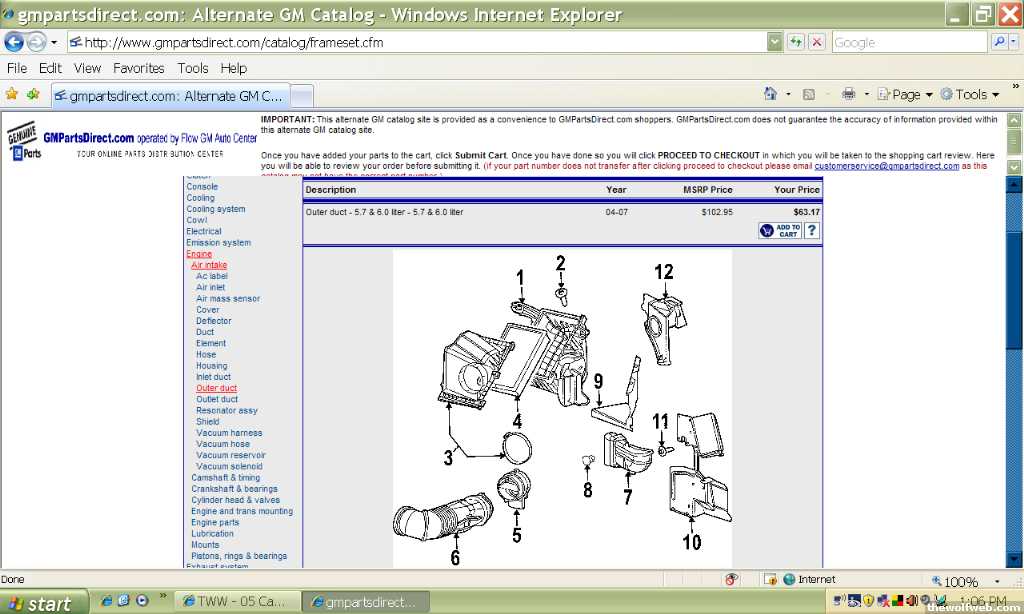The height and width of the screenshot is (614, 1024).
Task: Click inside the Google search box
Action: [905, 42]
